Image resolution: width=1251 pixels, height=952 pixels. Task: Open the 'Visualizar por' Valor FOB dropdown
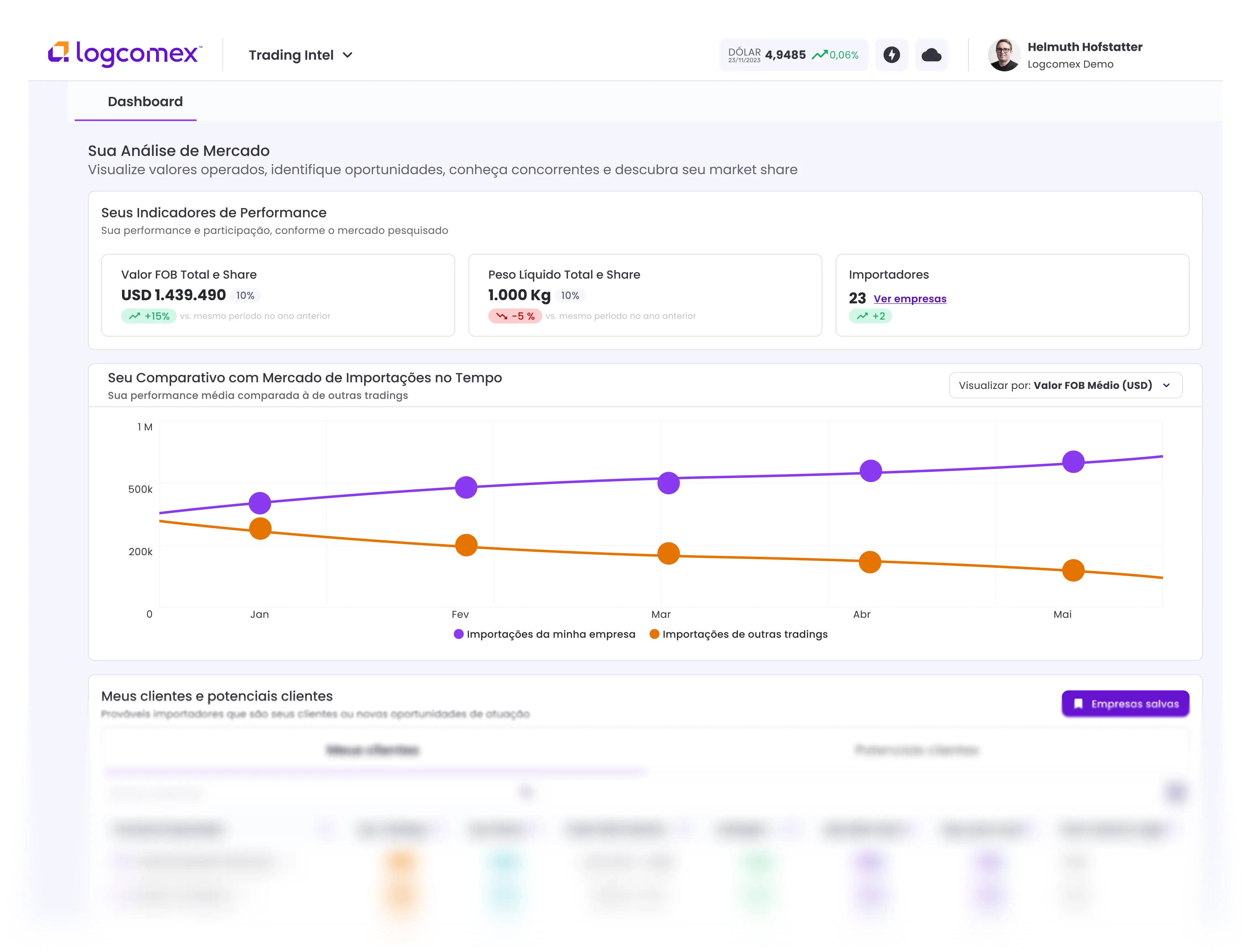[x=1065, y=385]
